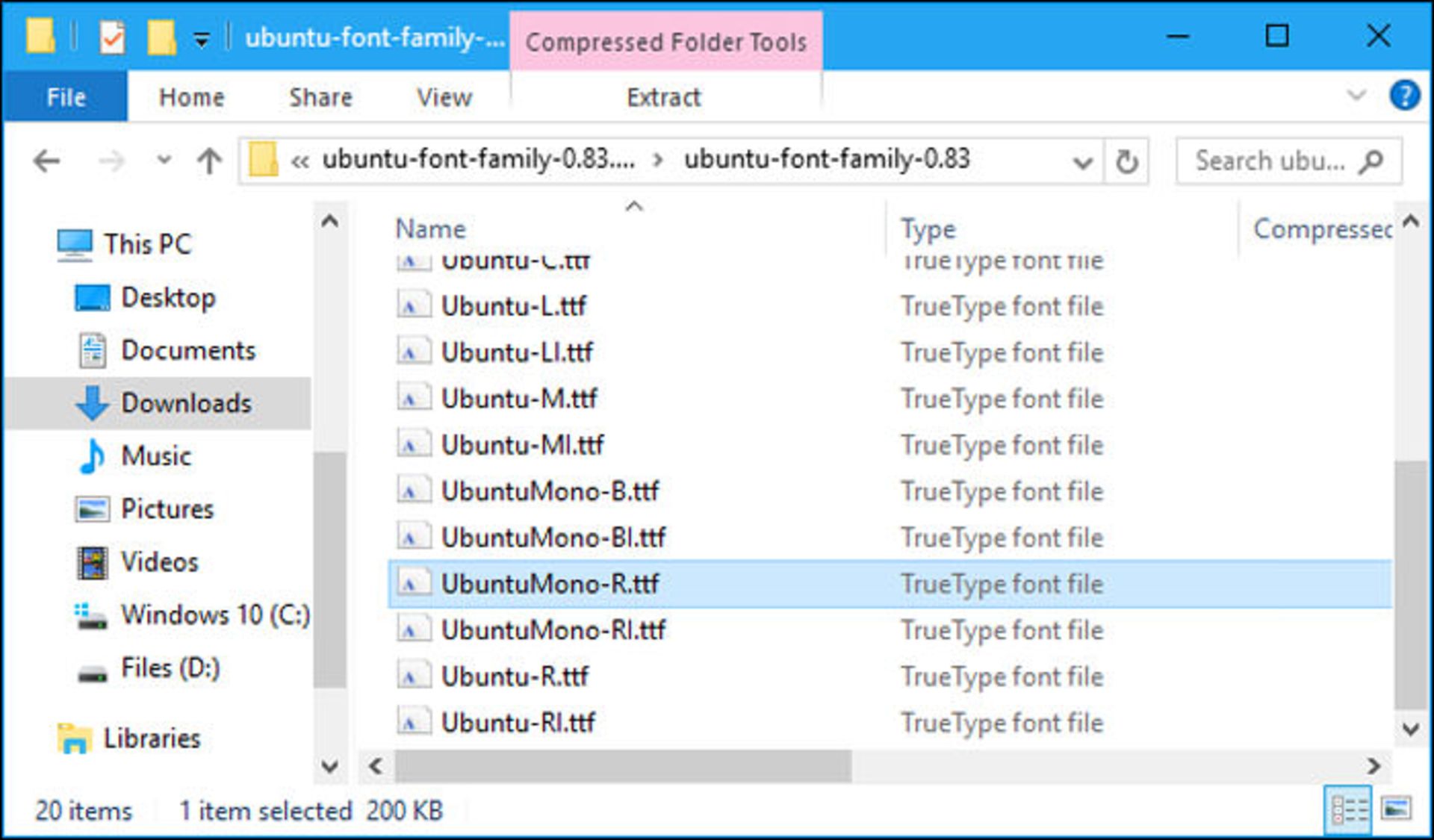
Task: Click the search magnifier icon
Action: click(x=1371, y=161)
